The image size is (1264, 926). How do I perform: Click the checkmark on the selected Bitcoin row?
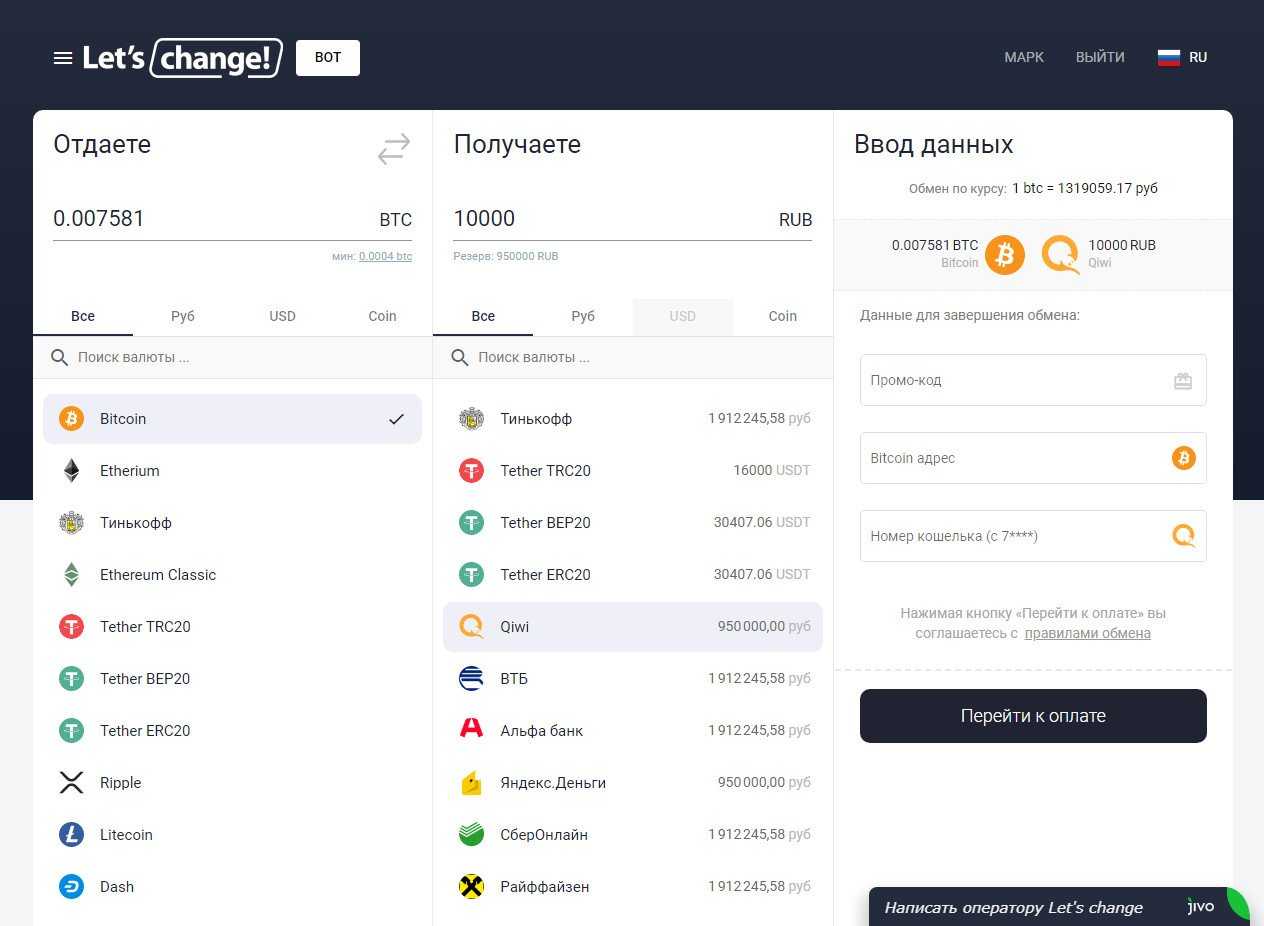(396, 419)
